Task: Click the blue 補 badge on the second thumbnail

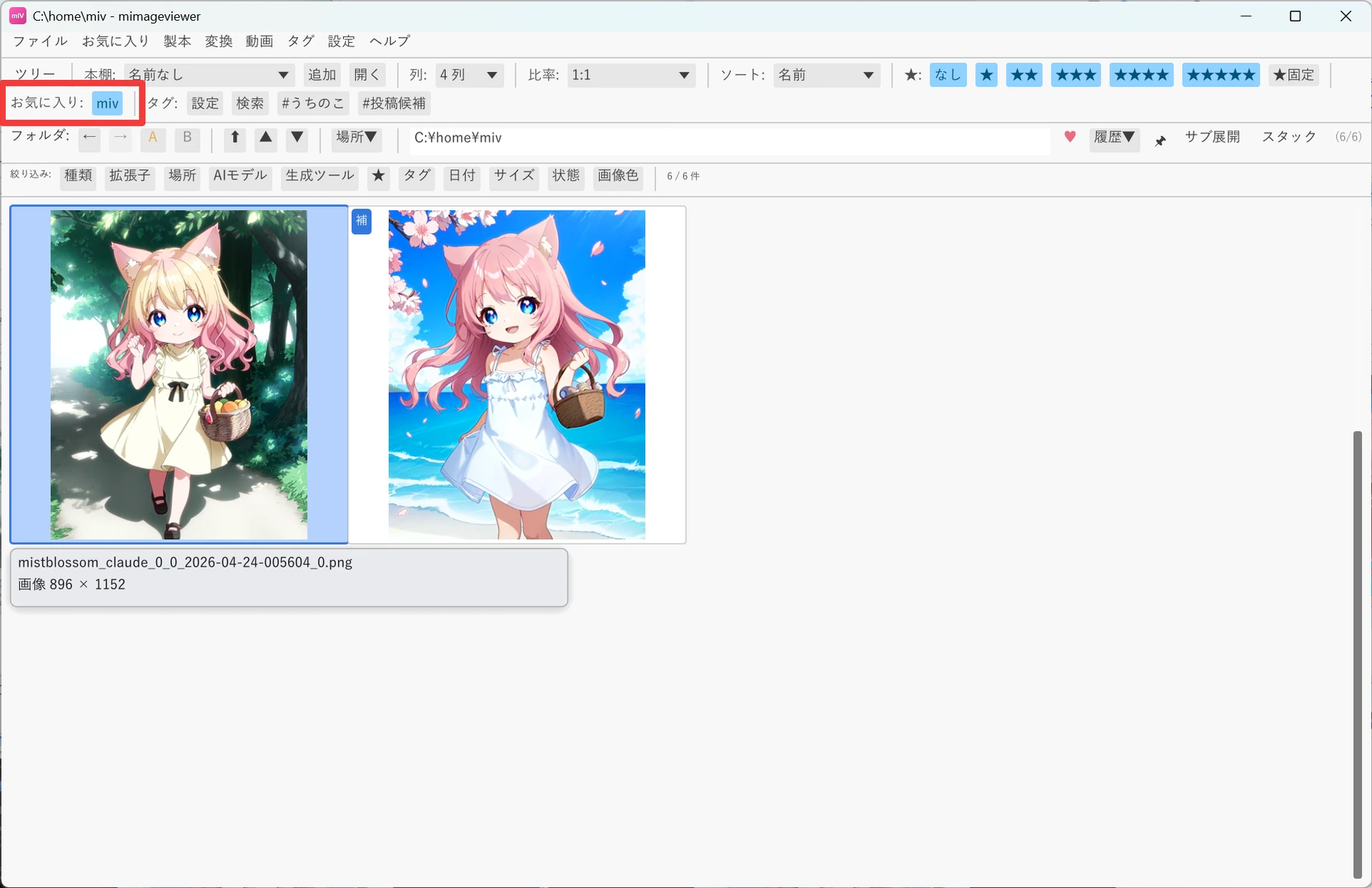Action: click(362, 221)
